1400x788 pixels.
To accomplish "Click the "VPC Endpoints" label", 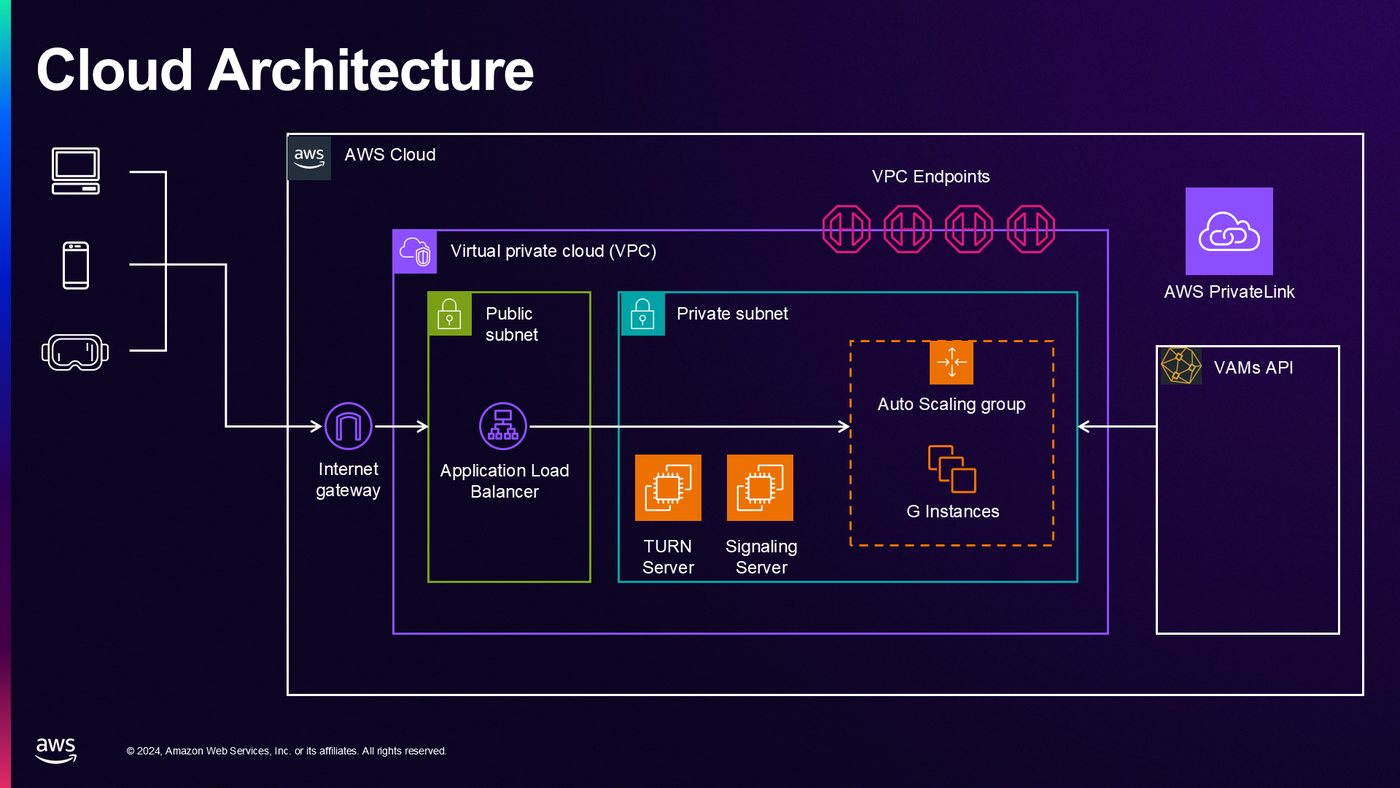I will point(931,177).
